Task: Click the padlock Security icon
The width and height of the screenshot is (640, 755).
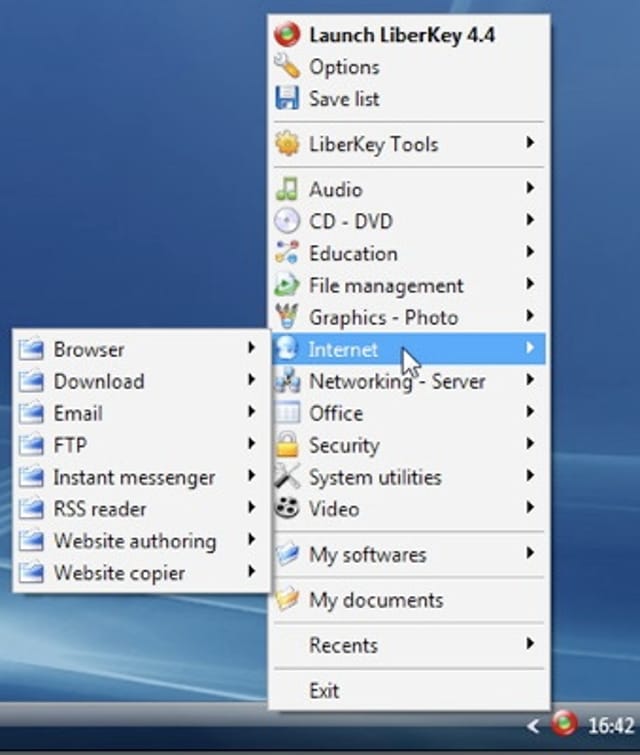Action: (287, 444)
